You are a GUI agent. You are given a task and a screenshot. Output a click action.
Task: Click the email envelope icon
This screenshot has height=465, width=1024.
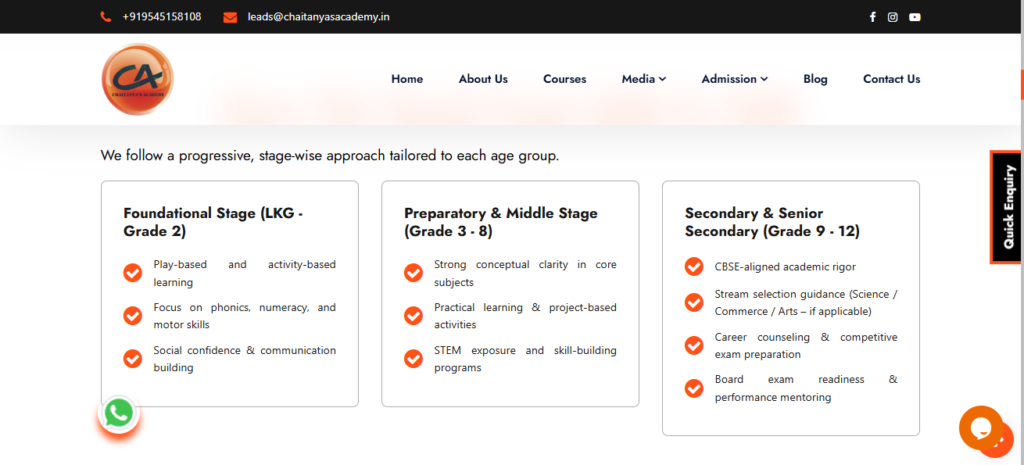tap(230, 17)
